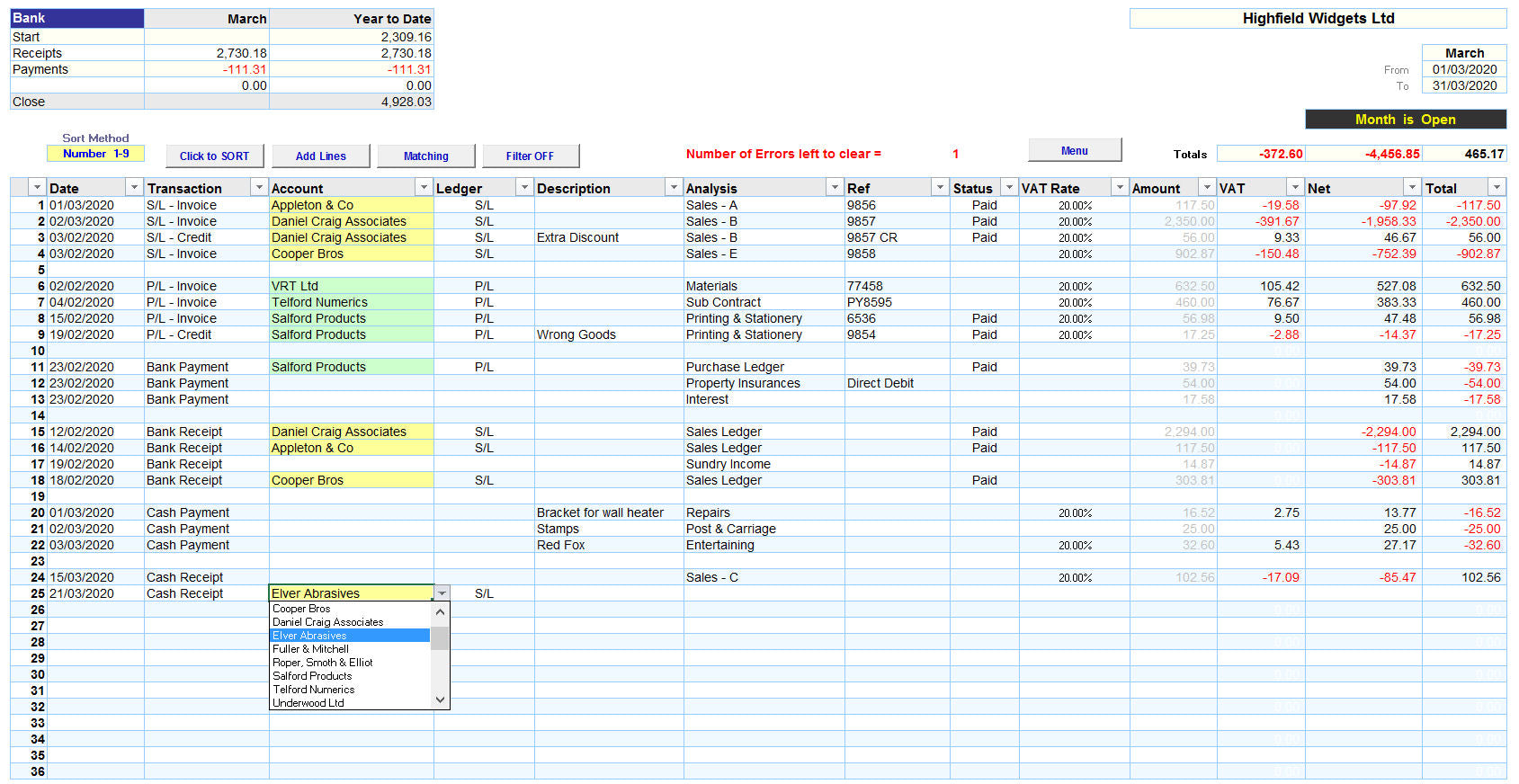Select the Post & Carriage analysis cell
The height and width of the screenshot is (784, 1519).
click(x=764, y=529)
